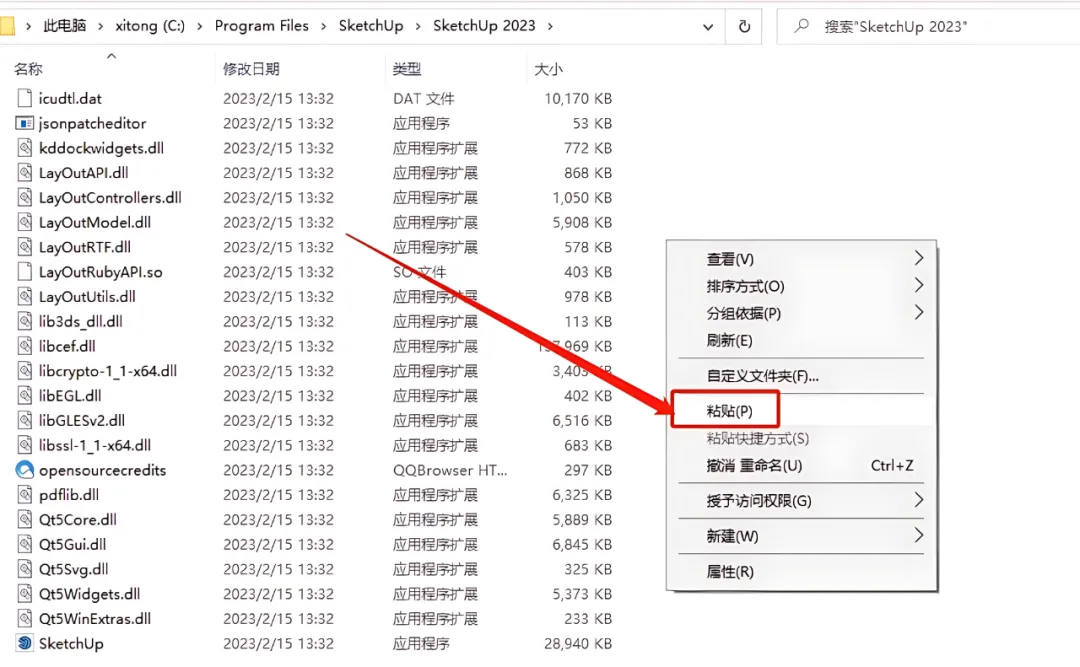
Task: Select the libcef.dll file name
Action: (67, 347)
